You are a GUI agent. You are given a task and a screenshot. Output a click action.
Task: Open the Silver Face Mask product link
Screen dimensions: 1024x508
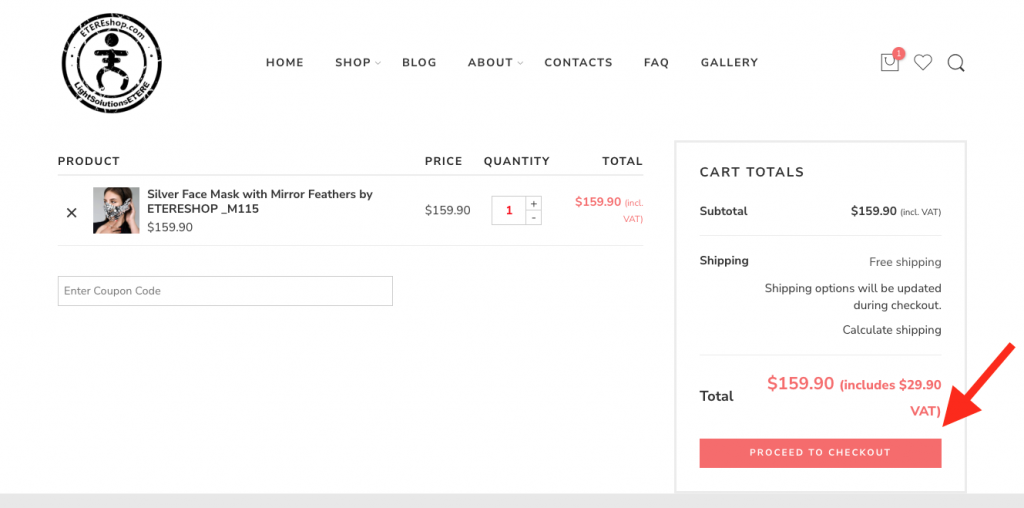point(260,201)
